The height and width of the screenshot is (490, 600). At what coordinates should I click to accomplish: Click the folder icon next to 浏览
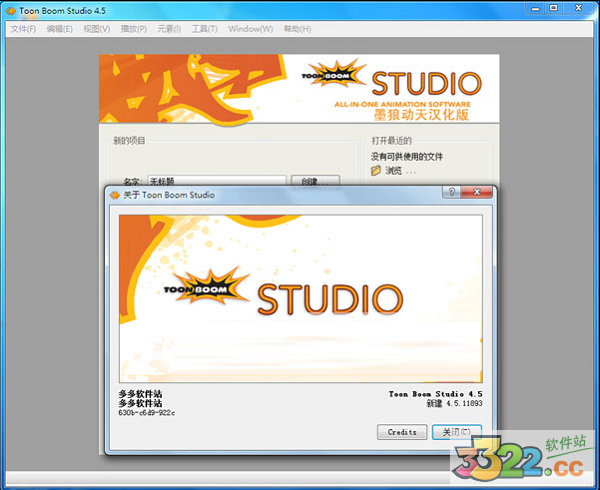376,171
